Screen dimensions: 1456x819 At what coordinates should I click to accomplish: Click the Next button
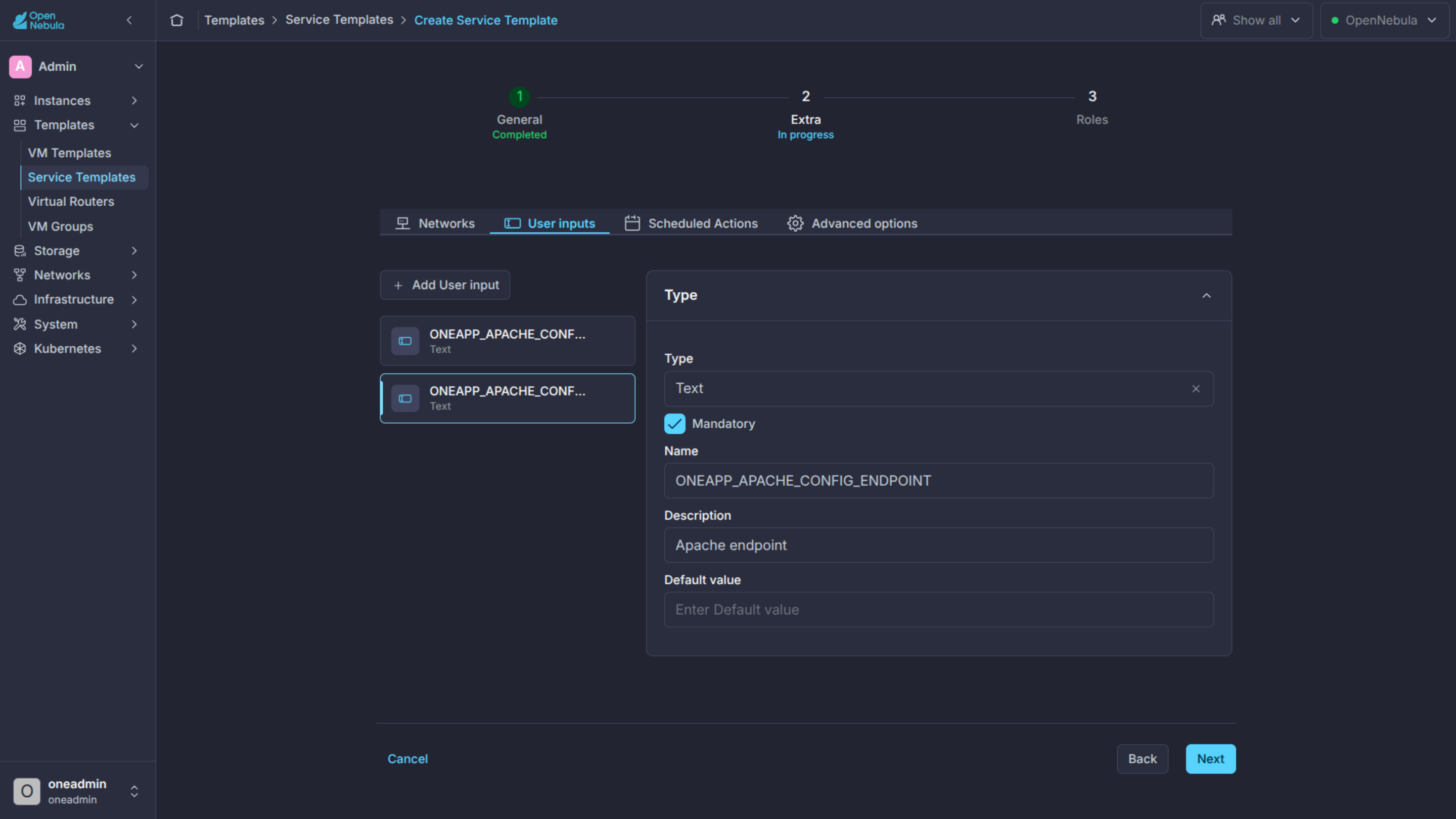(1211, 759)
